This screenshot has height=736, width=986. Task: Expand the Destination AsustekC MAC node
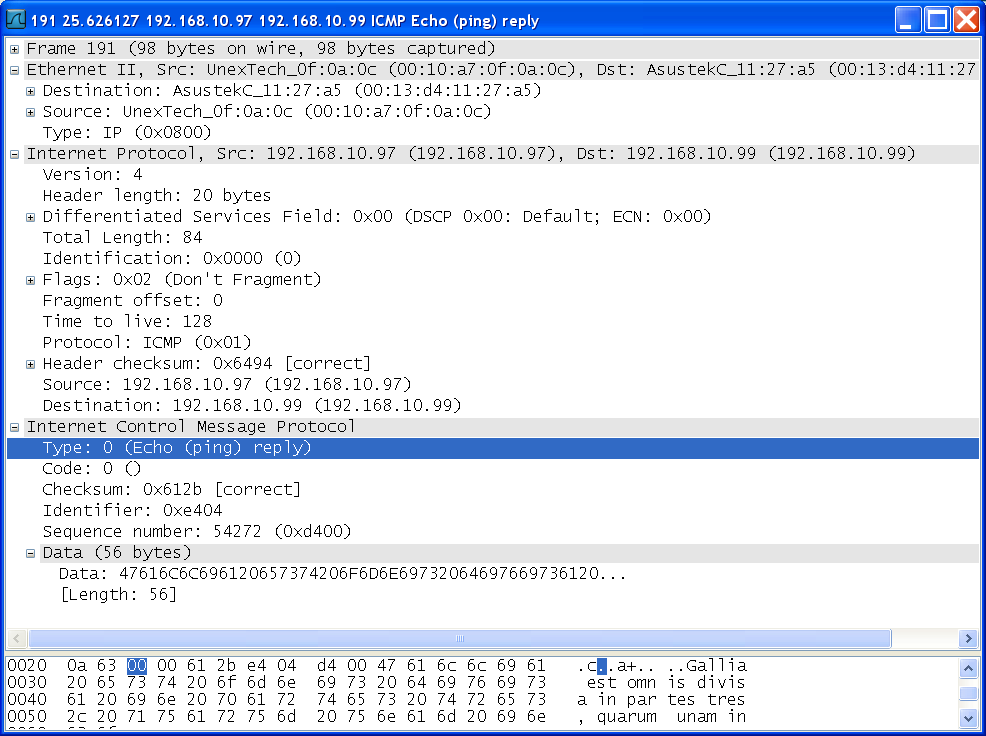(x=30, y=91)
